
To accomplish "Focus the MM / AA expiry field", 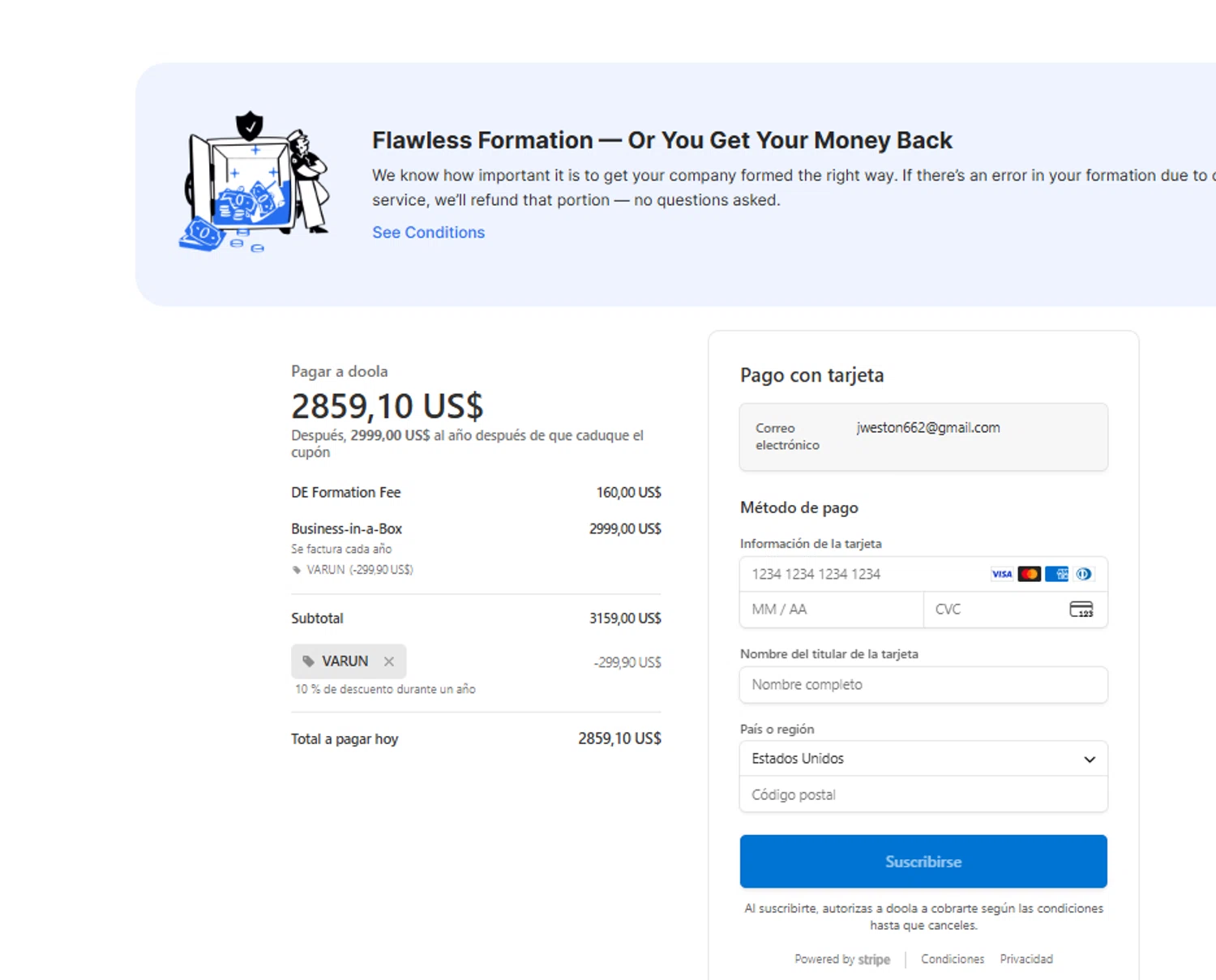I will (832, 610).
